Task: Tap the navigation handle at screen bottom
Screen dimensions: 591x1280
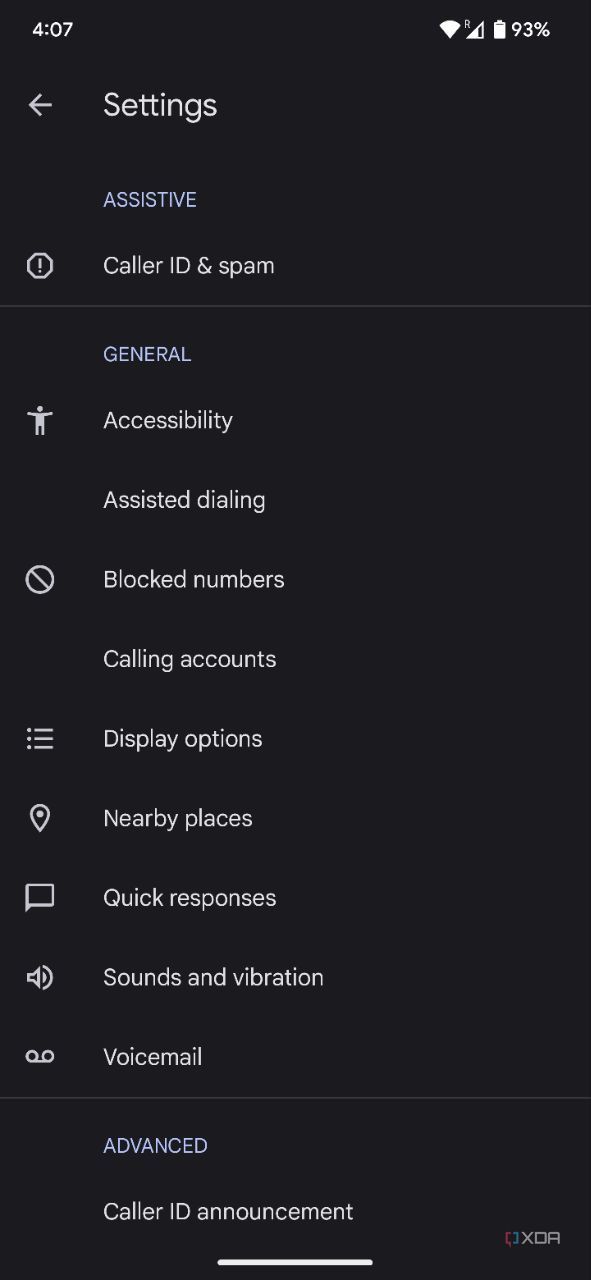Action: coord(295,1262)
